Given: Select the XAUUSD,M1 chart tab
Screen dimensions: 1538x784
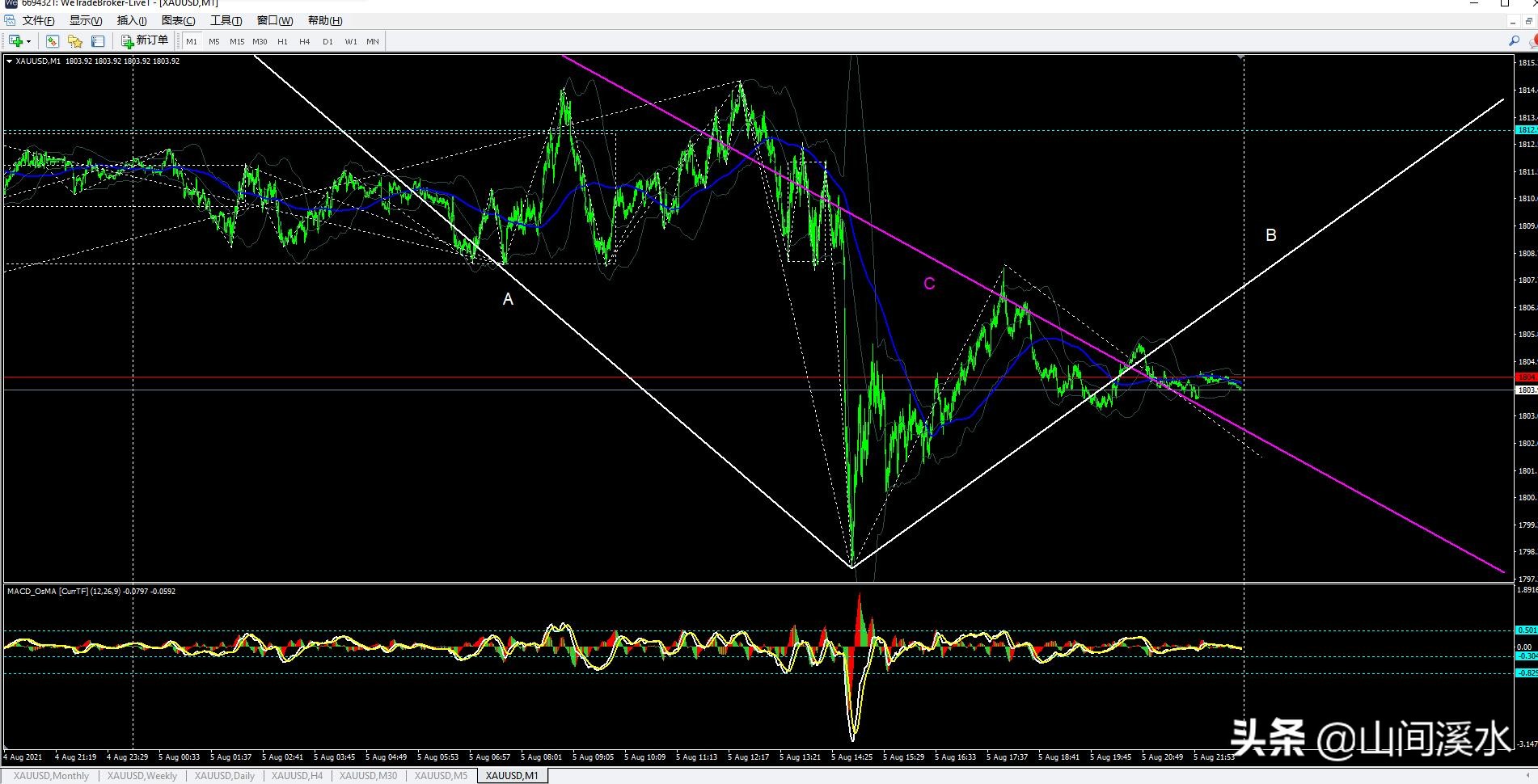Looking at the screenshot, I should tap(512, 776).
